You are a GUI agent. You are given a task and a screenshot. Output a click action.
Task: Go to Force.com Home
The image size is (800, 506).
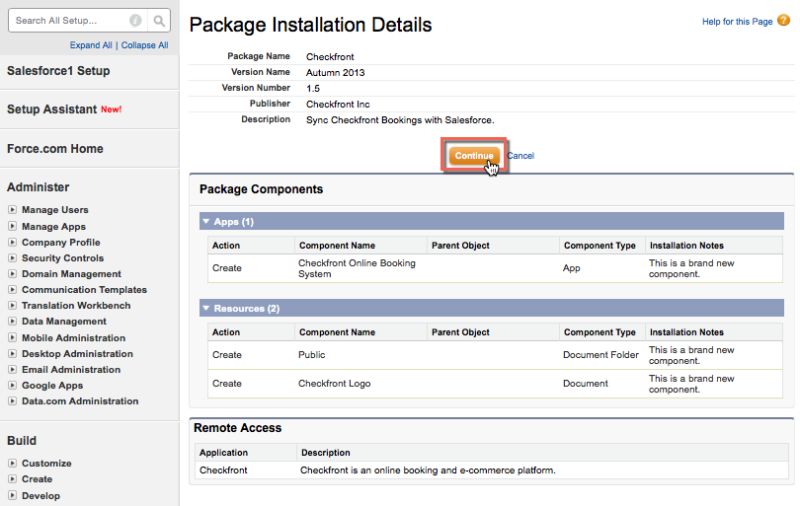click(55, 148)
